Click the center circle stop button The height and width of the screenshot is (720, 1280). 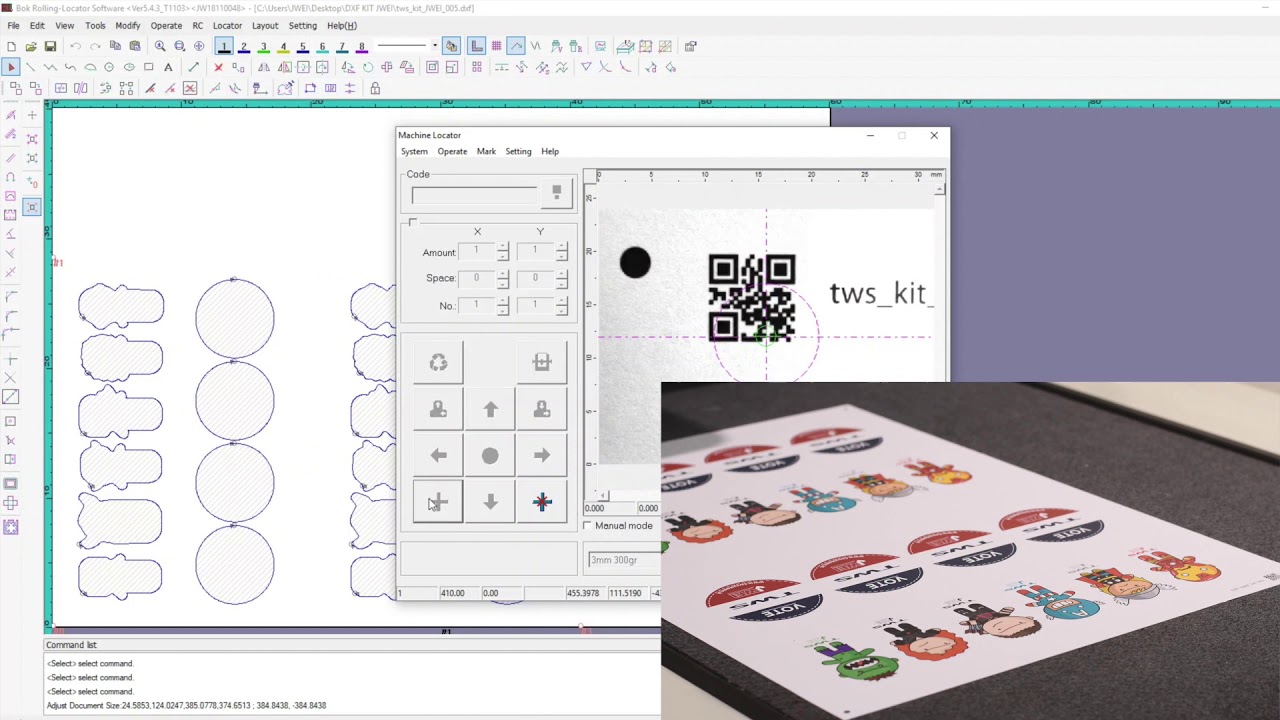click(x=490, y=456)
